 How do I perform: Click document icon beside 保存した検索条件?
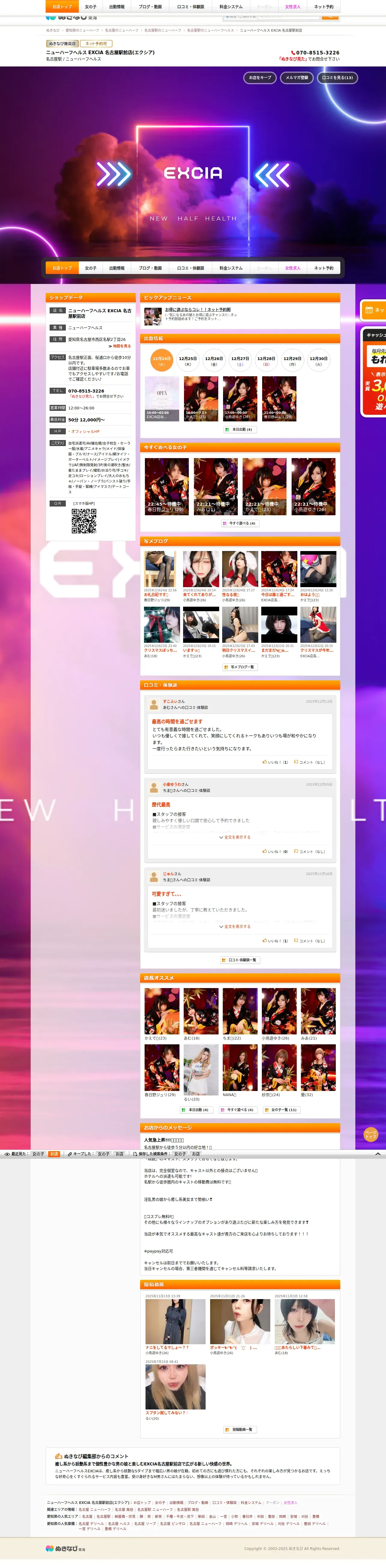click(135, 1154)
